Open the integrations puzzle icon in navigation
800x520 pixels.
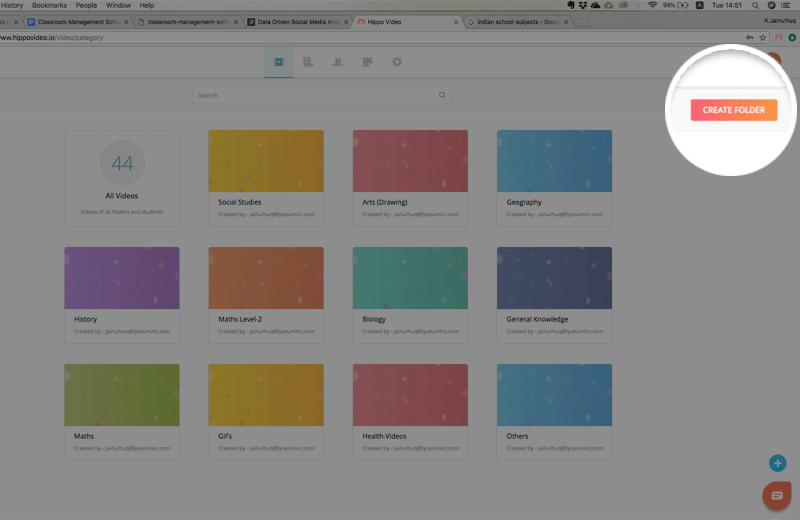[367, 62]
